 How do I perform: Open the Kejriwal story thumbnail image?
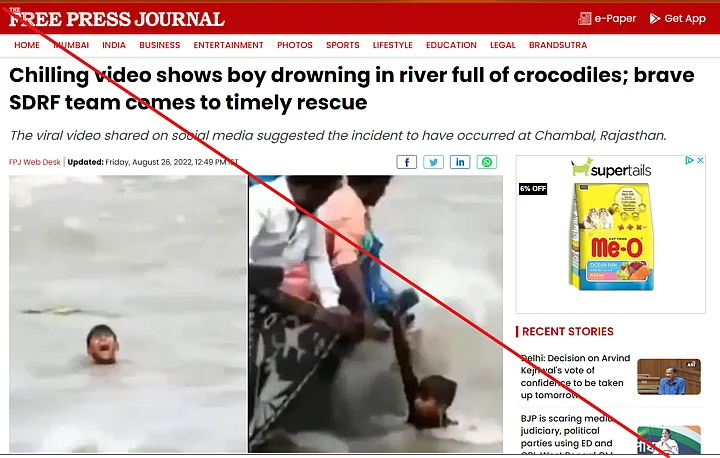point(669,377)
